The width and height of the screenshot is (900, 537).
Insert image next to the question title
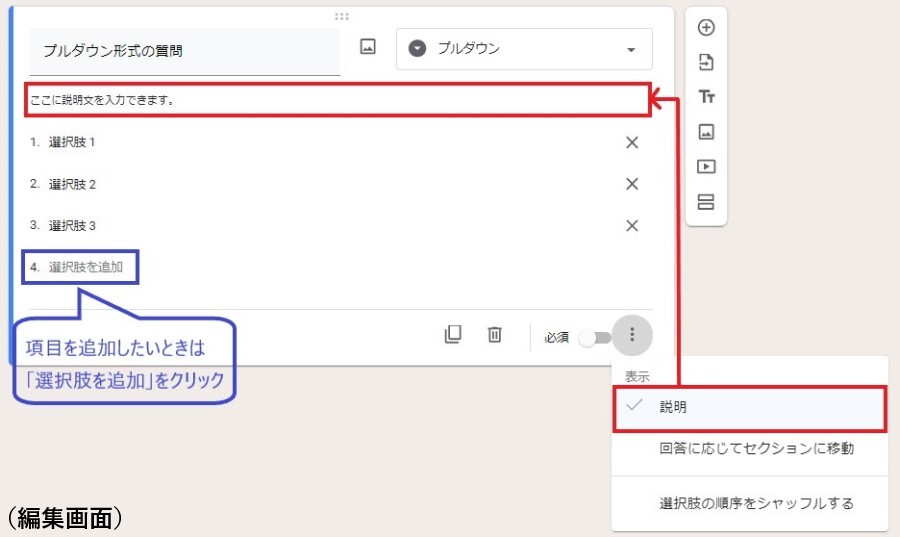click(x=368, y=47)
